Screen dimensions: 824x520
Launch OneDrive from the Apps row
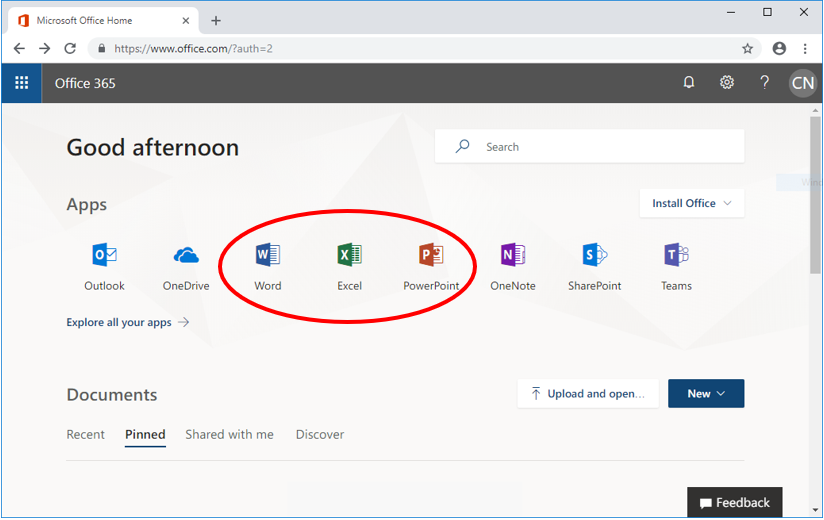[186, 256]
